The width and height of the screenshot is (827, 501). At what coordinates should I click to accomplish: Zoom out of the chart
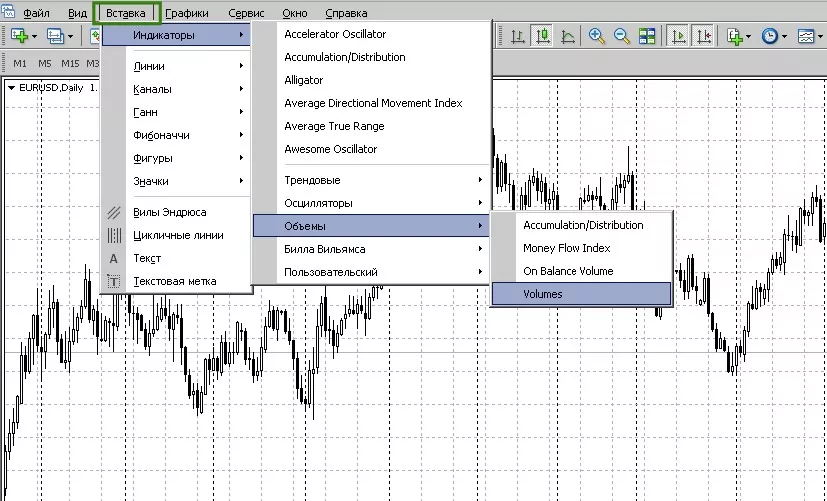coord(622,36)
